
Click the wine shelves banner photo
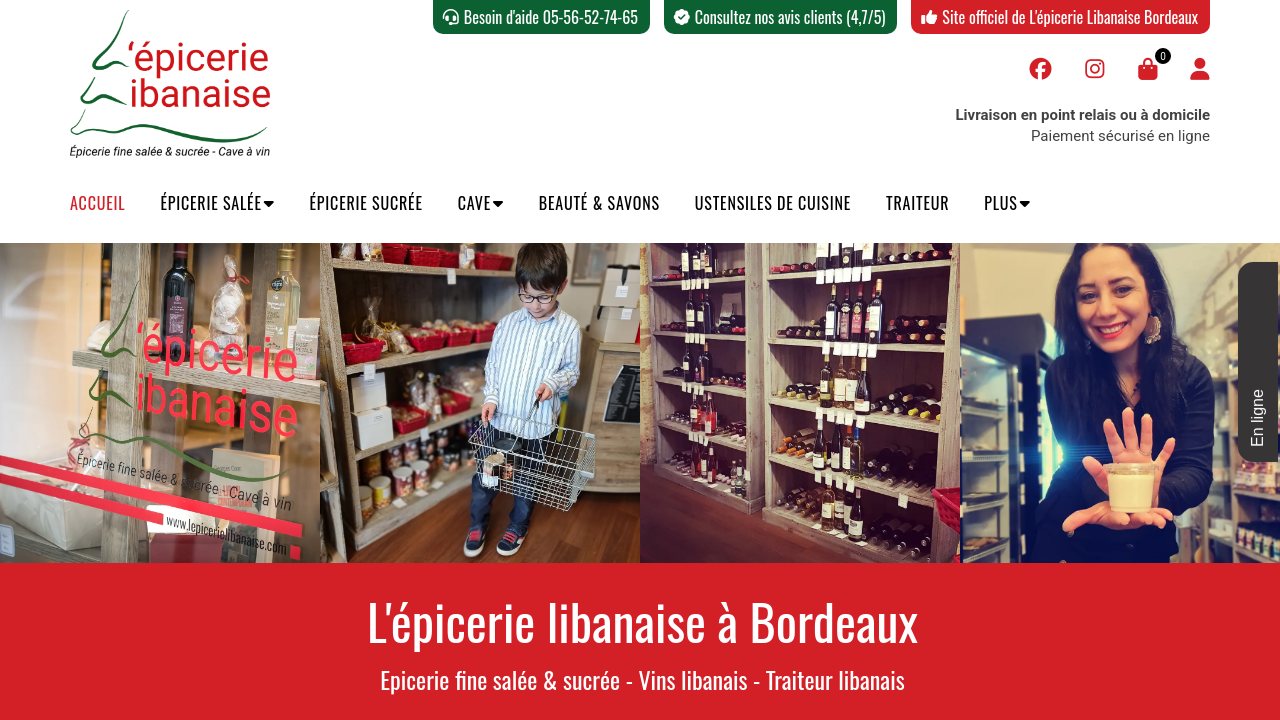[x=800, y=403]
